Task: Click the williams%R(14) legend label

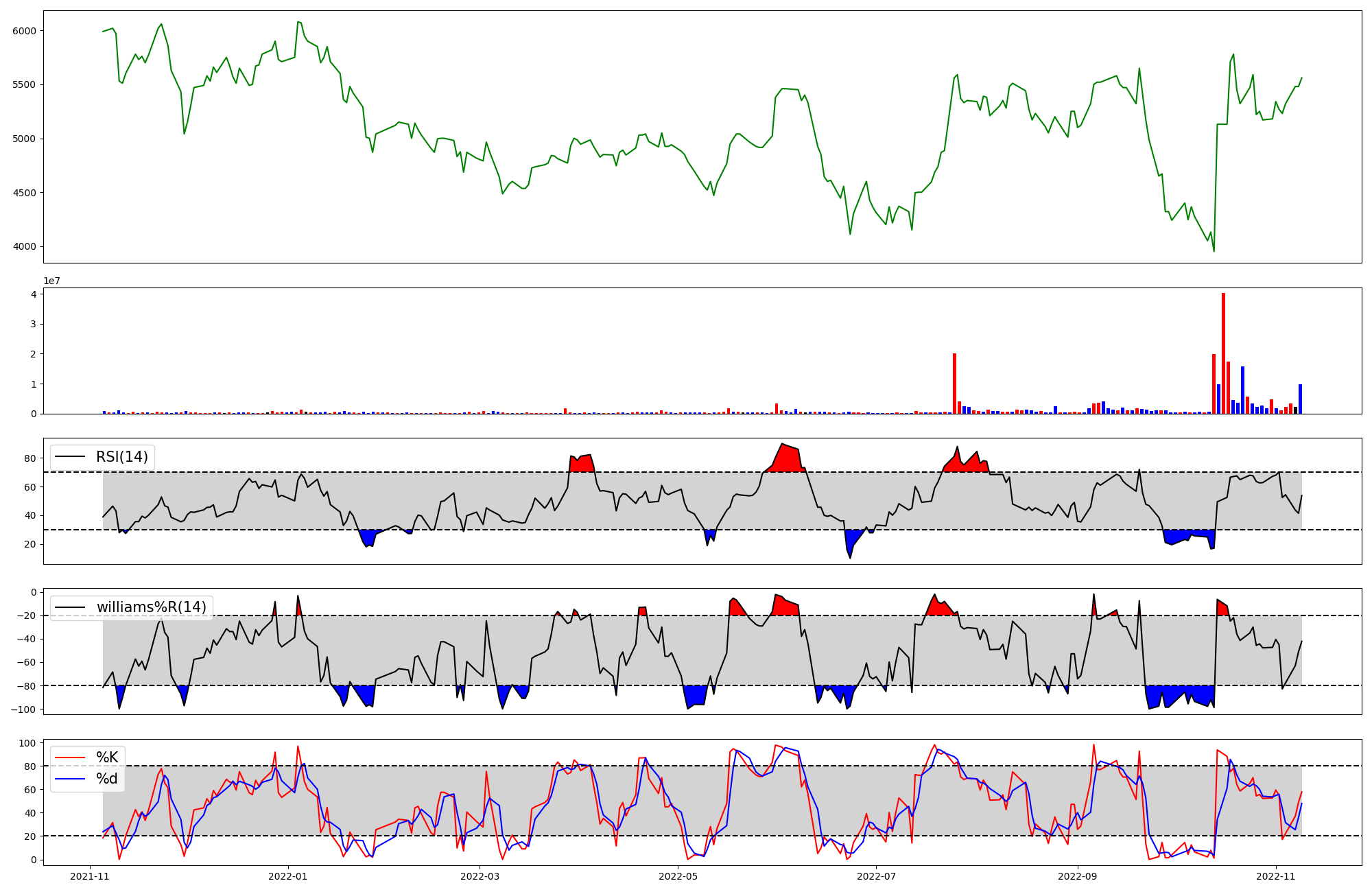Action: pyautogui.click(x=151, y=607)
